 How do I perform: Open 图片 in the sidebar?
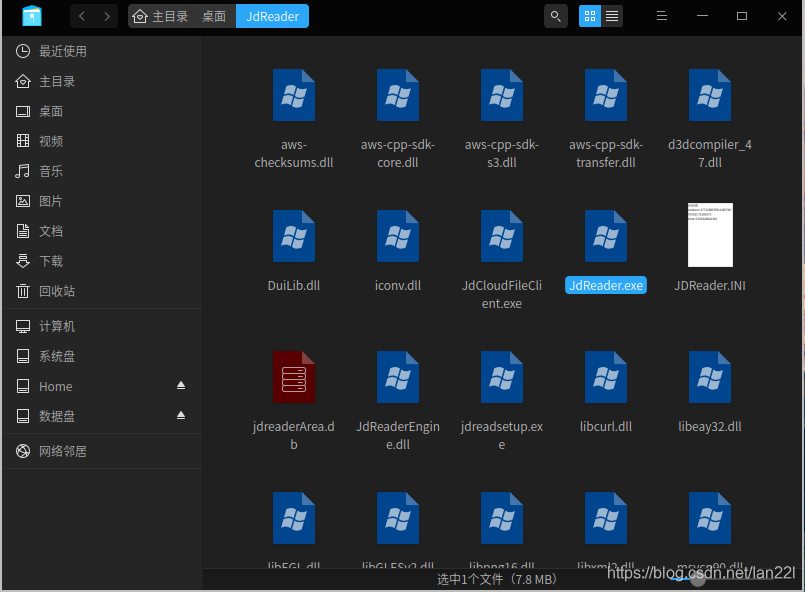pyautogui.click(x=102, y=201)
